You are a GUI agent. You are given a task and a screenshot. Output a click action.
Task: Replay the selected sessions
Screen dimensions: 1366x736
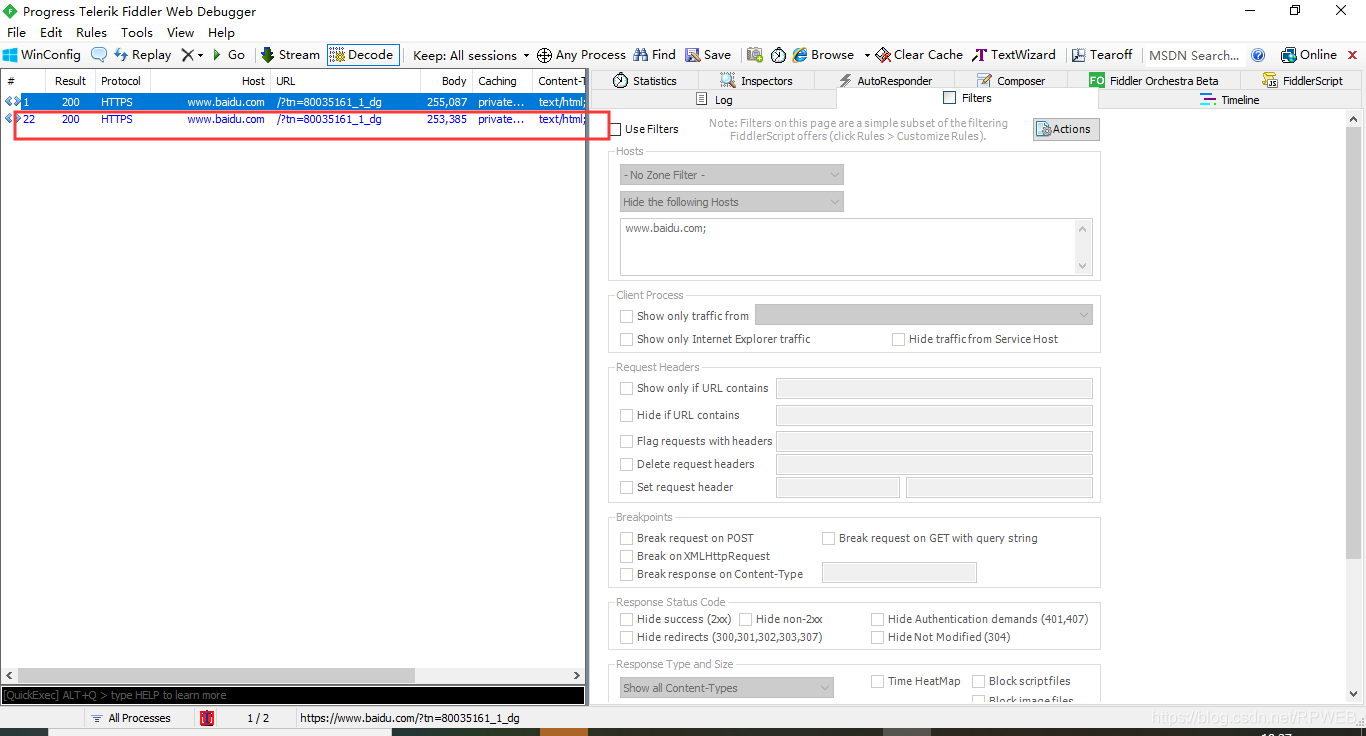click(x=142, y=55)
